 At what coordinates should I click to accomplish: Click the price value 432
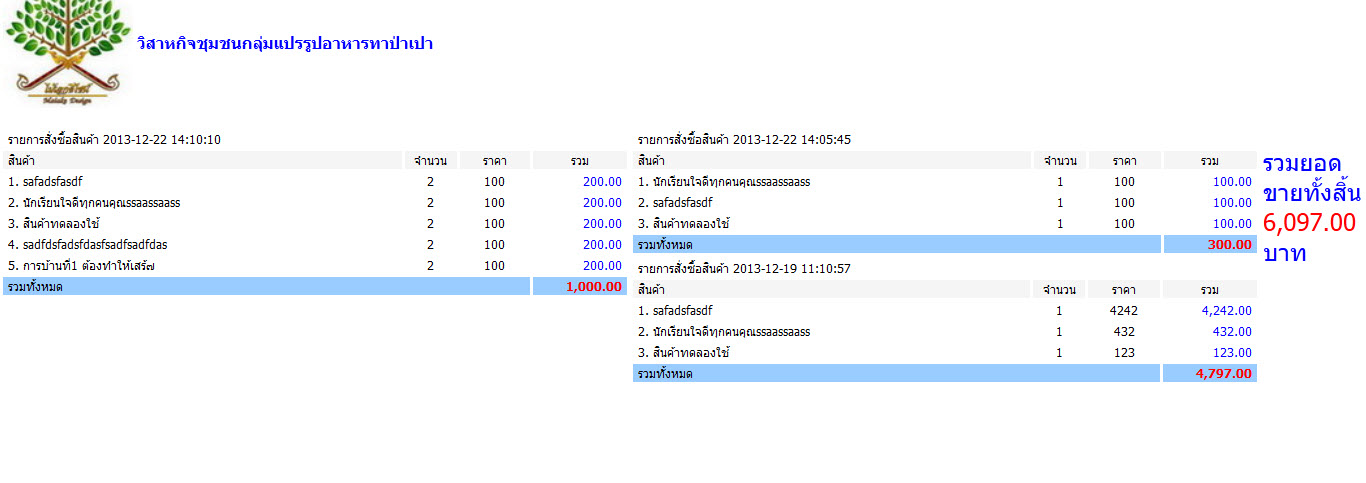(x=1124, y=332)
